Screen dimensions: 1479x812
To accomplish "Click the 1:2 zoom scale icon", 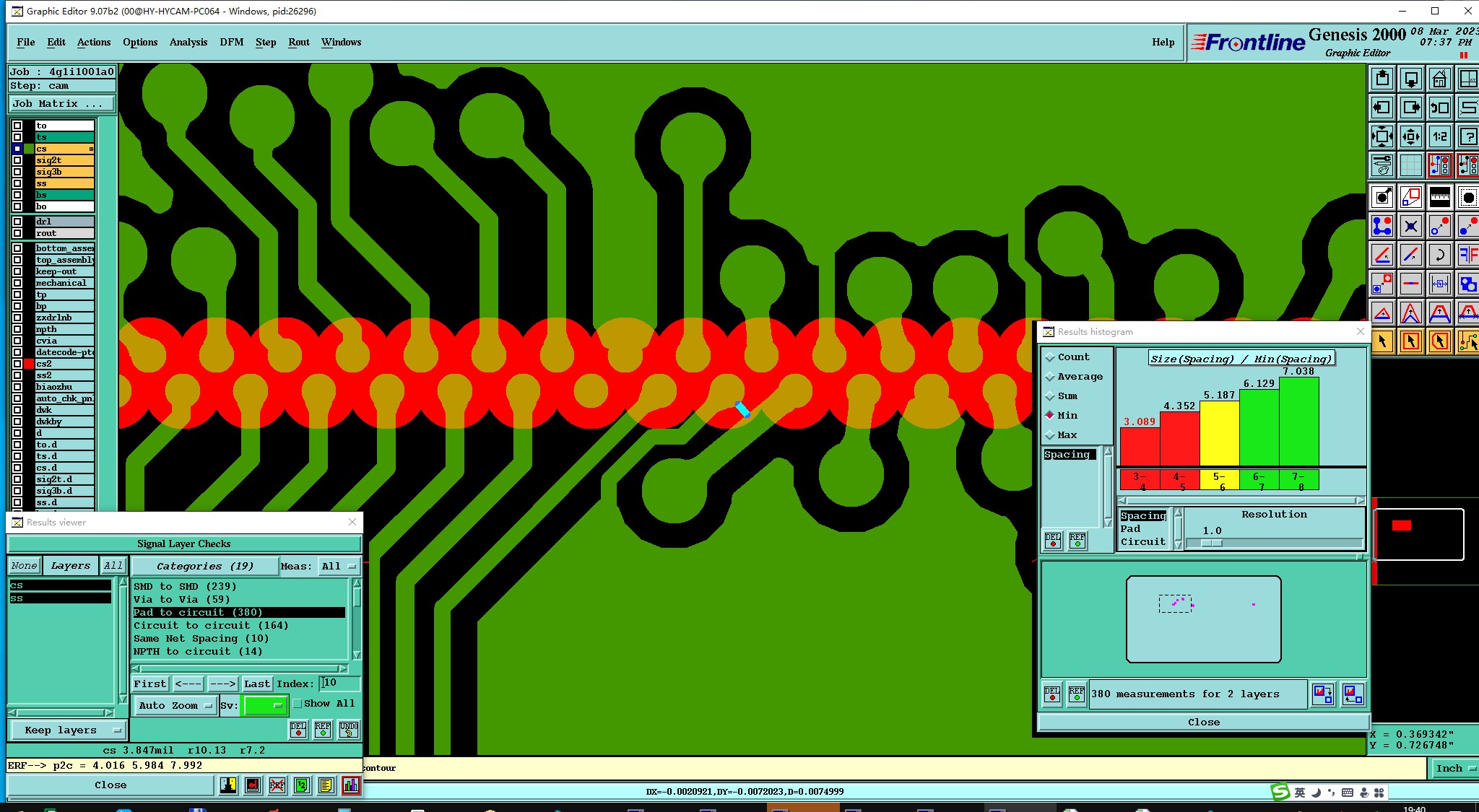I will coord(1439,136).
